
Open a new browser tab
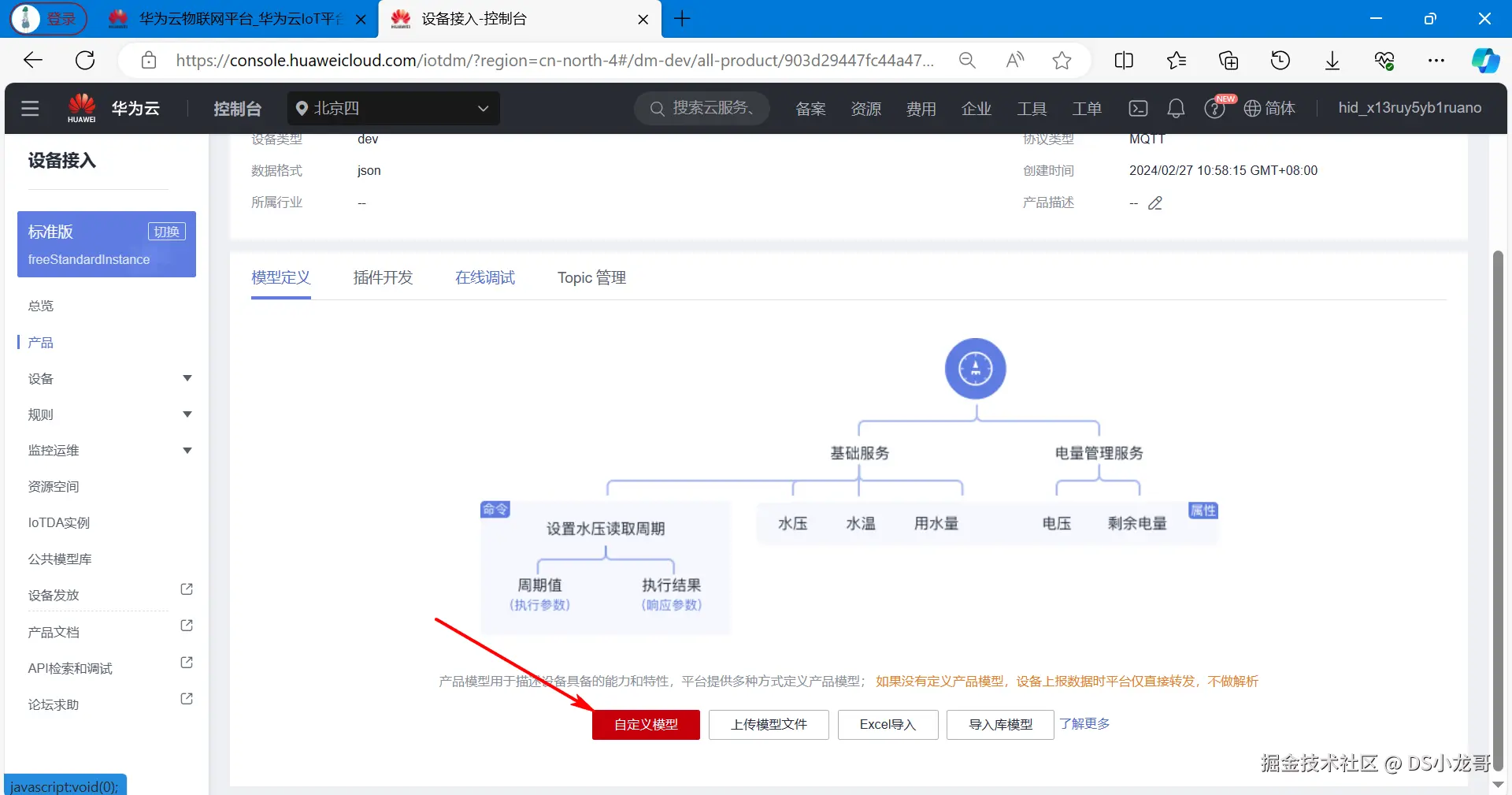(x=682, y=18)
